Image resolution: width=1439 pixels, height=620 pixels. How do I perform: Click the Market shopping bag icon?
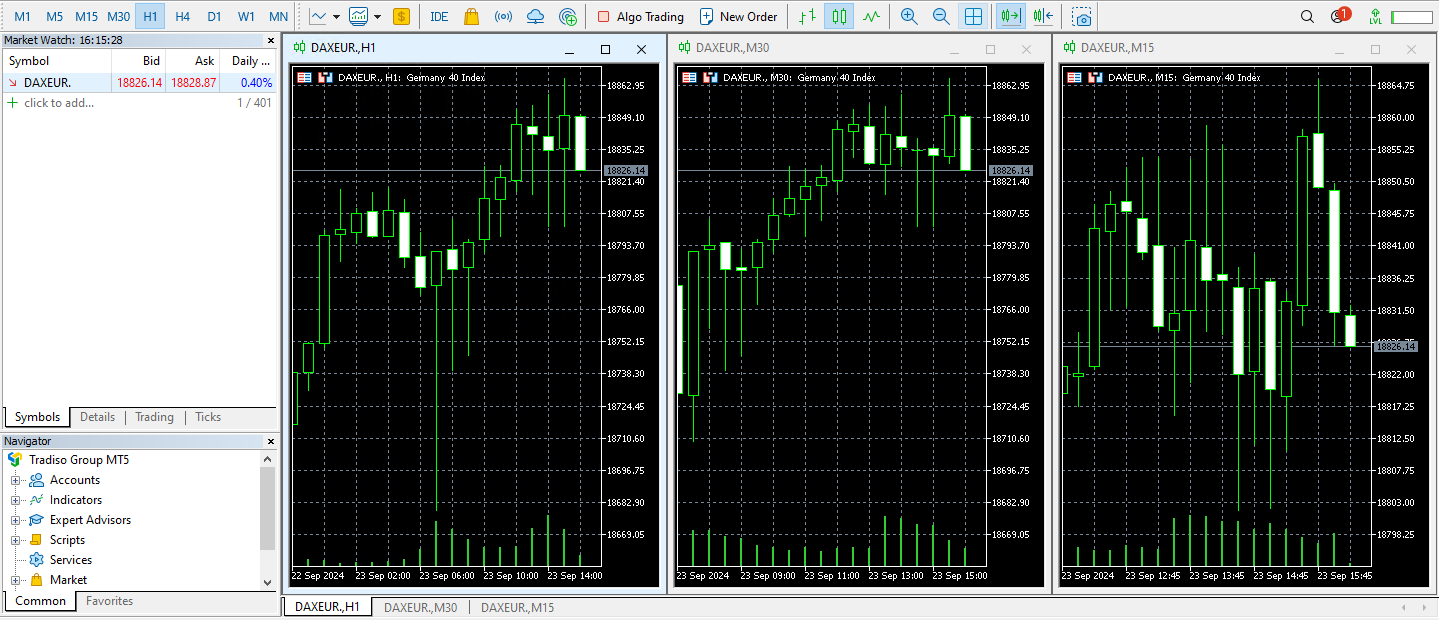[x=472, y=16]
